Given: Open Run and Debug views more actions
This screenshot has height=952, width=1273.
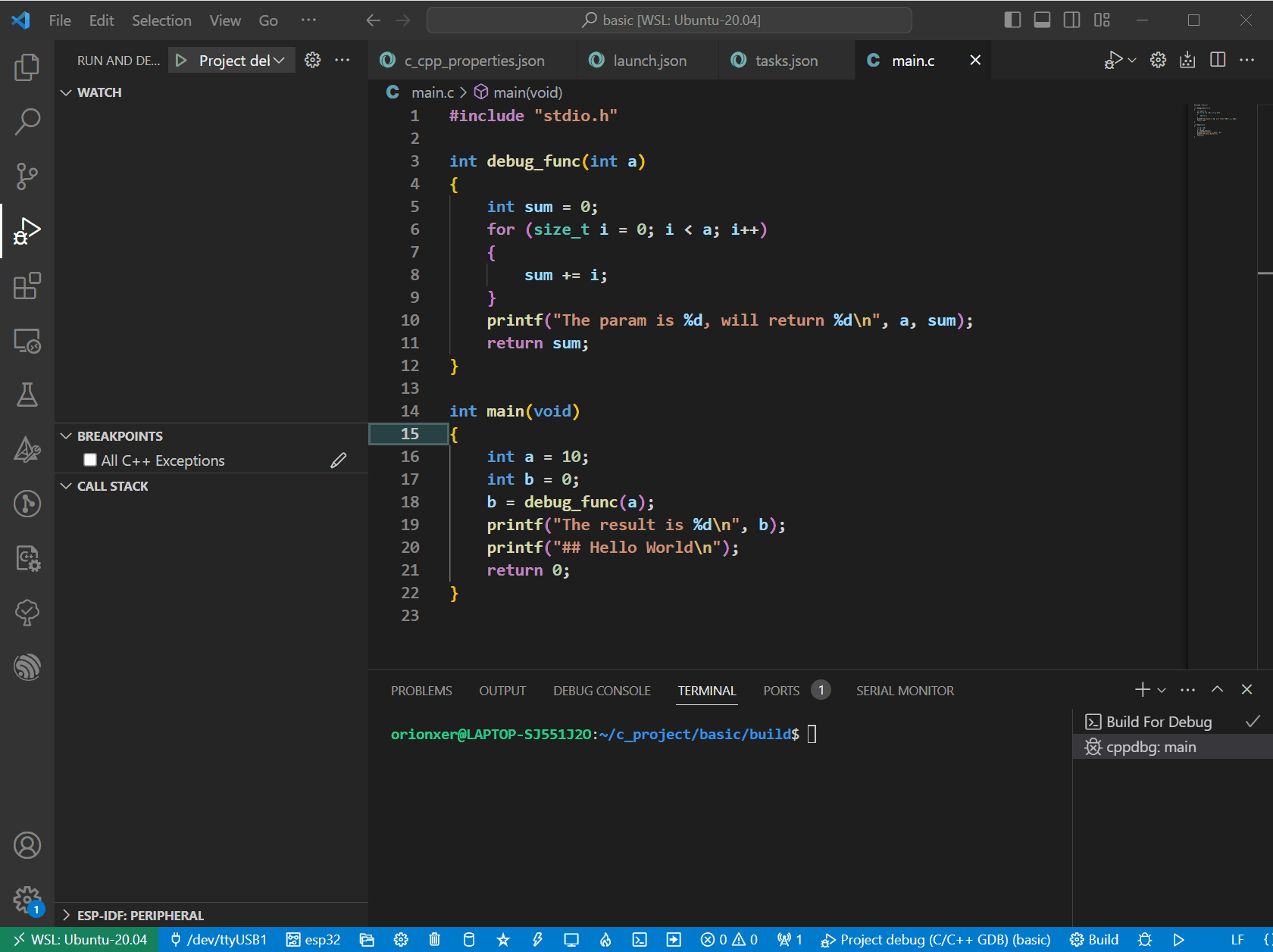Looking at the screenshot, I should [x=342, y=61].
